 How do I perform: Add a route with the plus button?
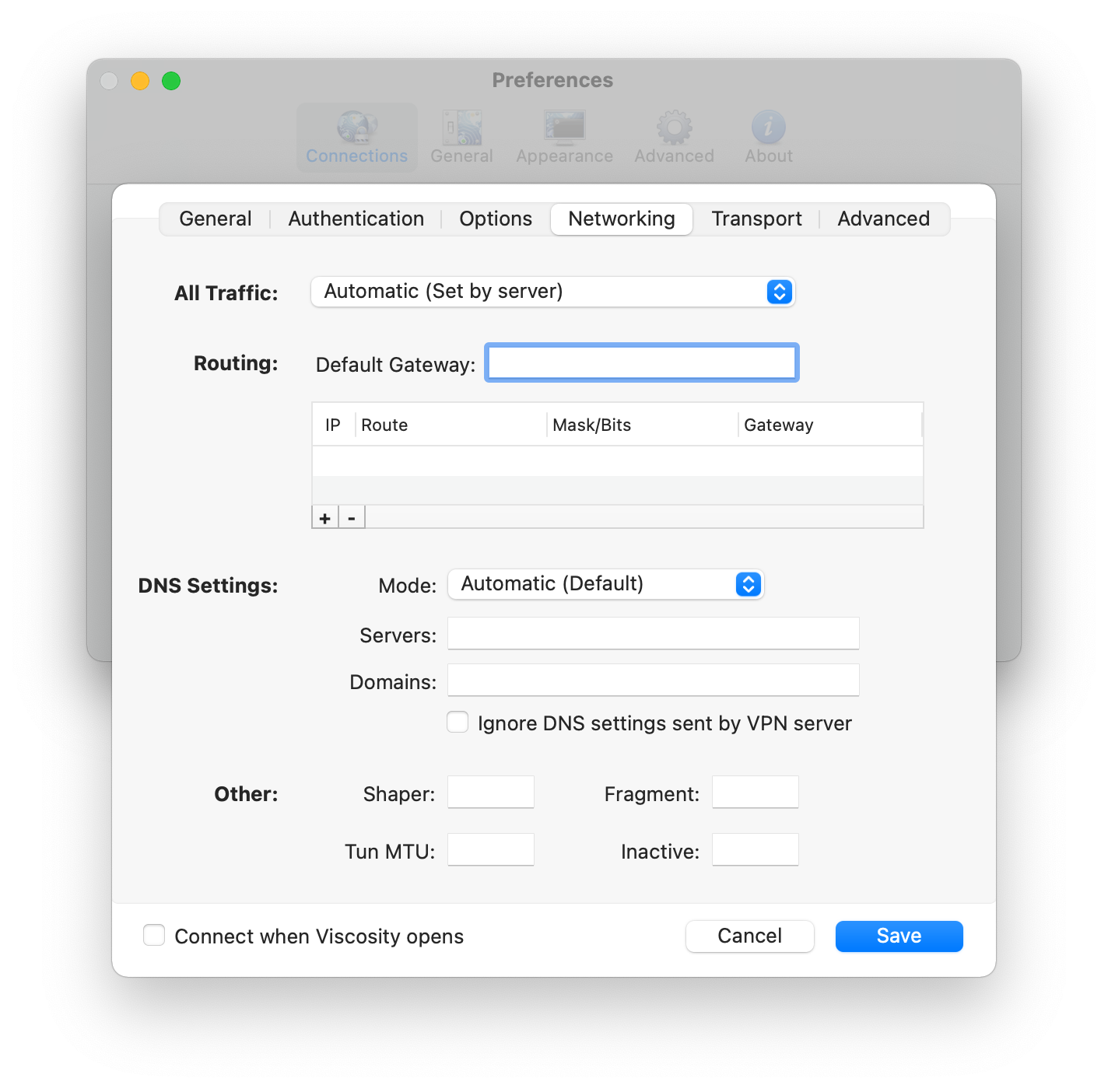(x=325, y=517)
